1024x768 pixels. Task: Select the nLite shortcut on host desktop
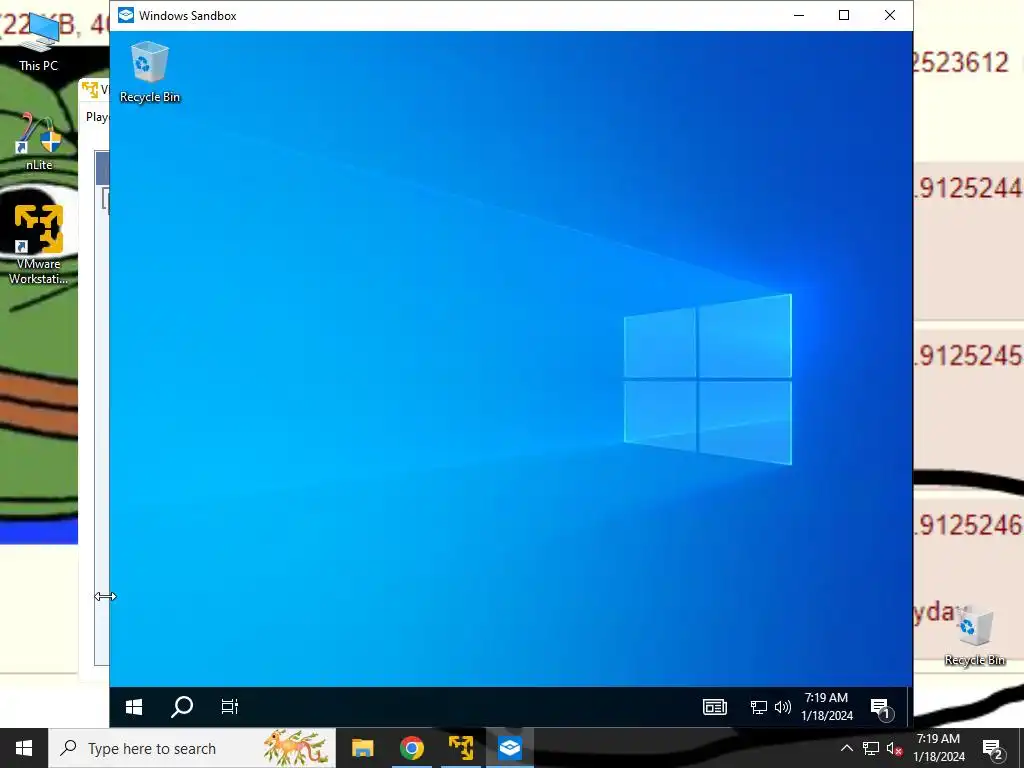click(x=39, y=141)
